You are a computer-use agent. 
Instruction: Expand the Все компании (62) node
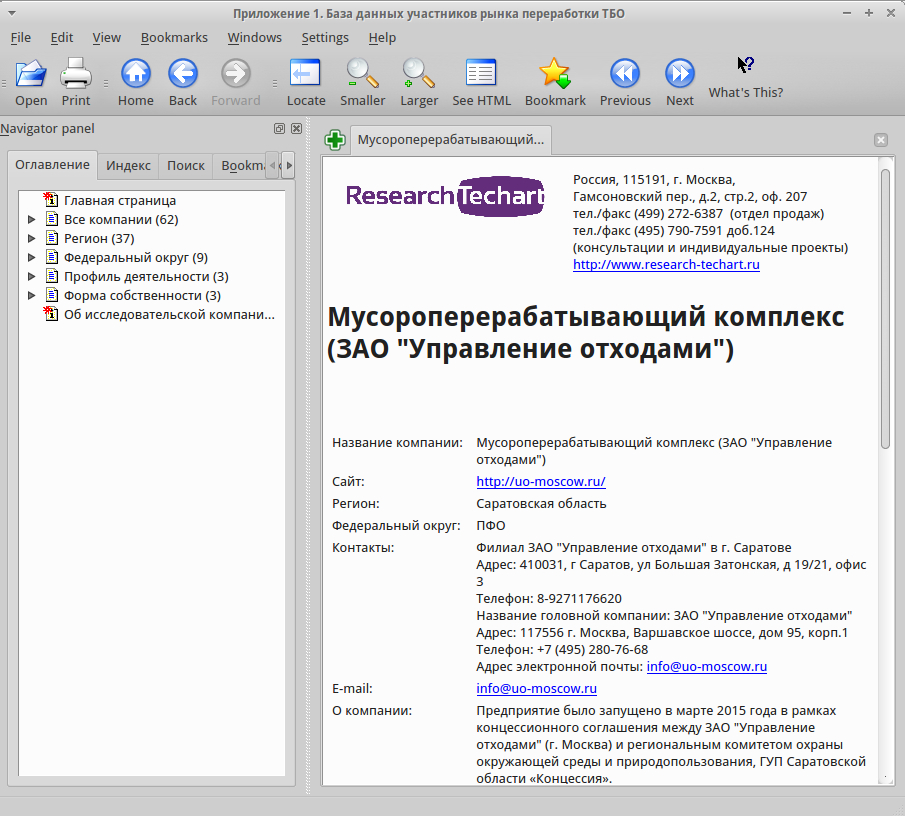click(32, 219)
